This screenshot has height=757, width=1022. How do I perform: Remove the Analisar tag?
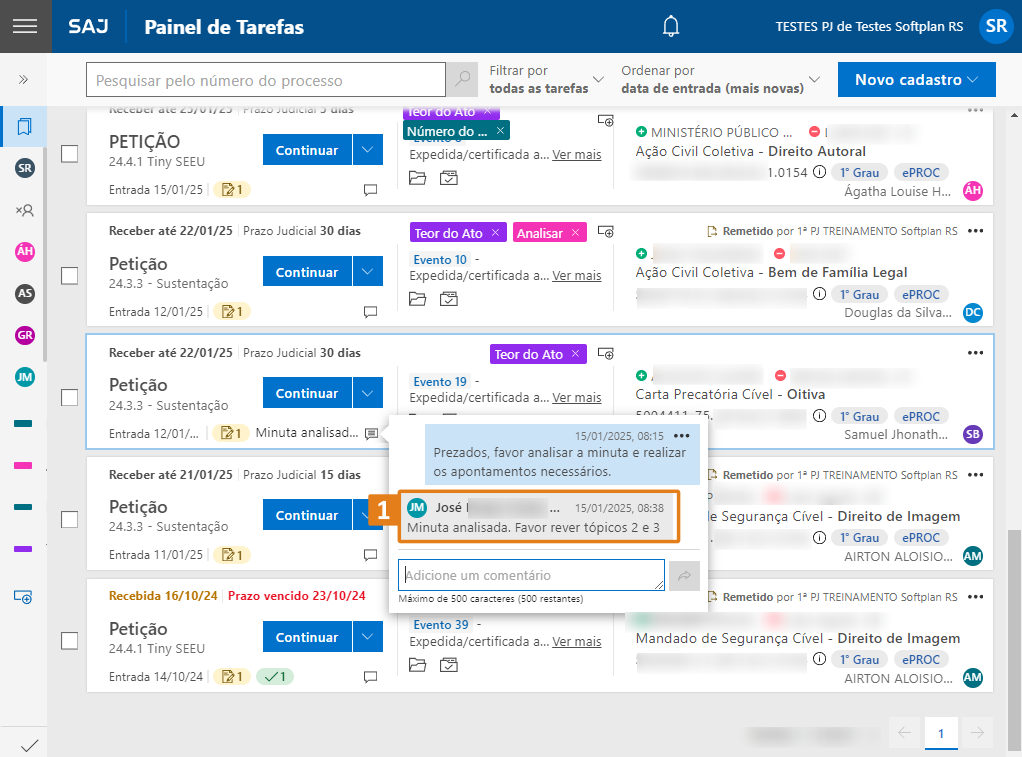[575, 233]
